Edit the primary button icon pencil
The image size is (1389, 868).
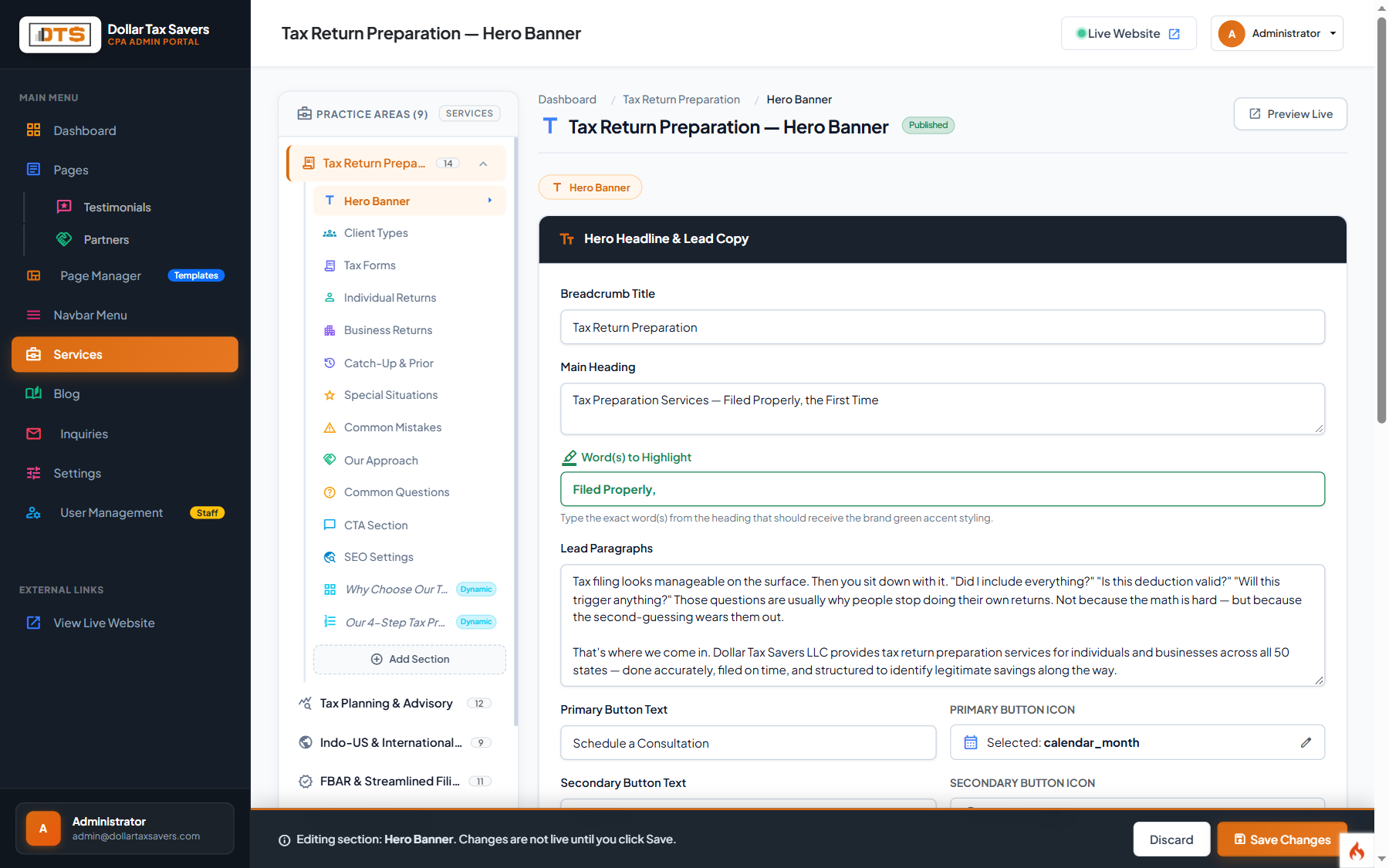pyautogui.click(x=1306, y=742)
